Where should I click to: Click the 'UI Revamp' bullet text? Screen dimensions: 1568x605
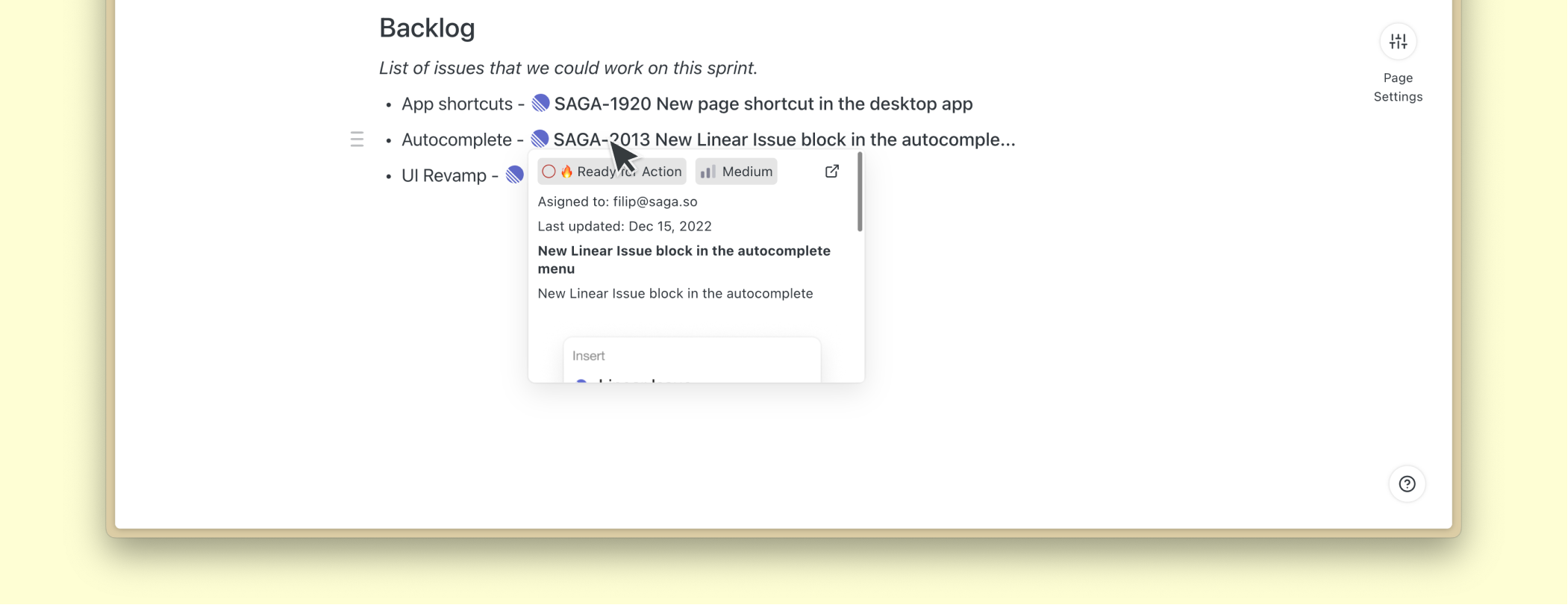(x=443, y=175)
